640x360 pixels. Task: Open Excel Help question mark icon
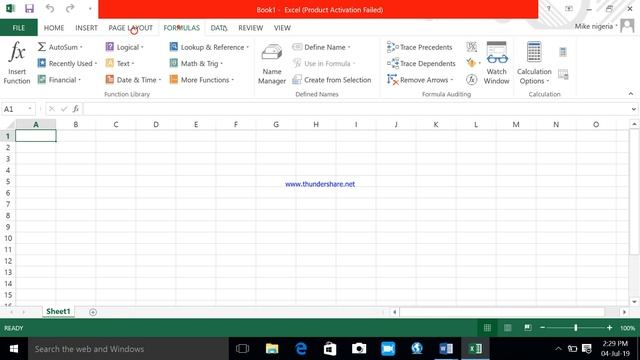click(549, 9)
